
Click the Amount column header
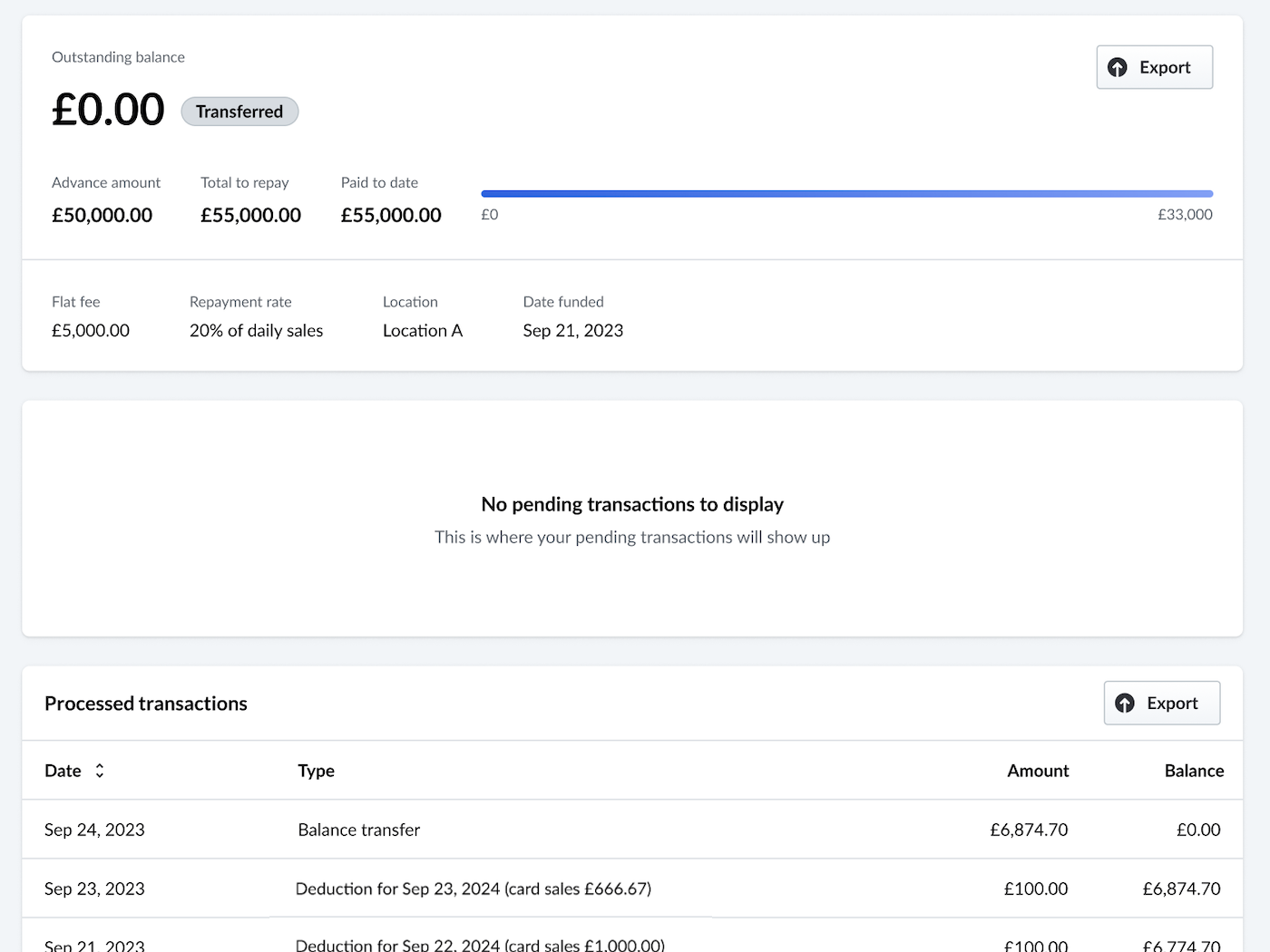click(1038, 771)
